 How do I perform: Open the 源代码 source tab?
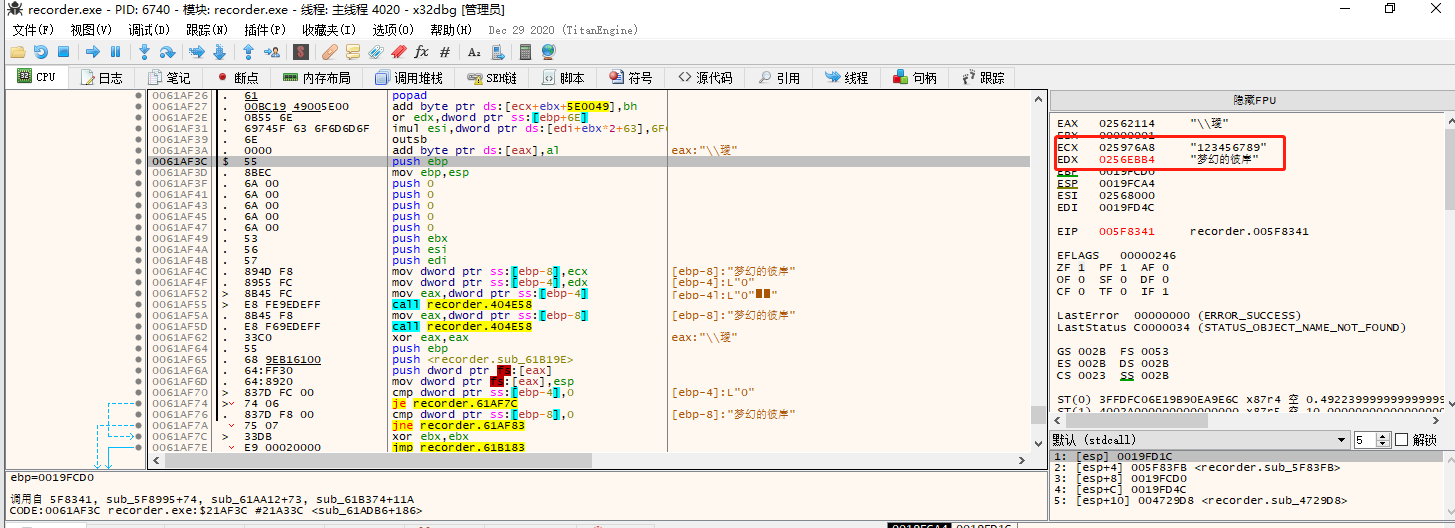click(x=704, y=77)
